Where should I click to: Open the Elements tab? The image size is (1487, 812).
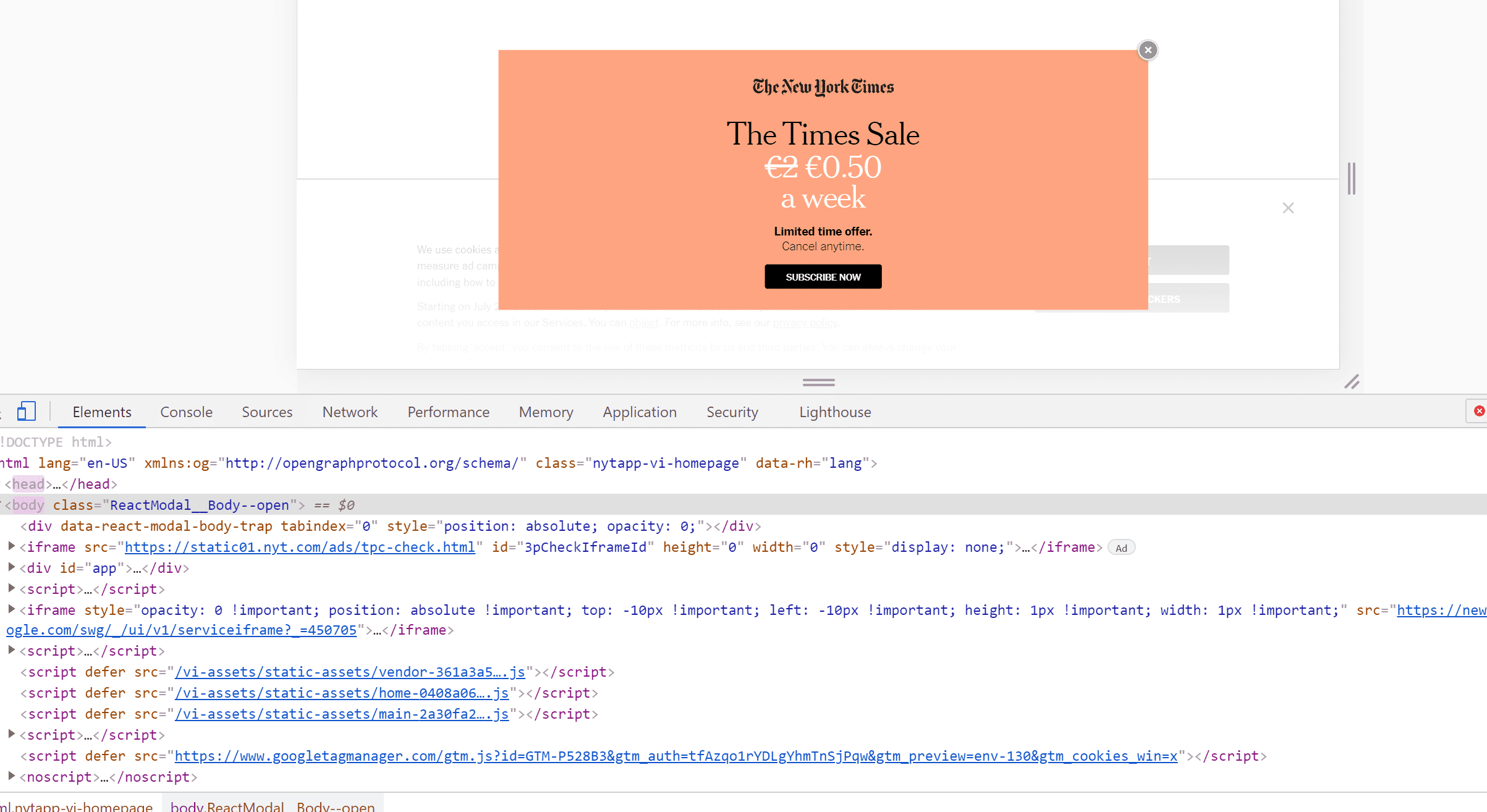[x=102, y=412]
